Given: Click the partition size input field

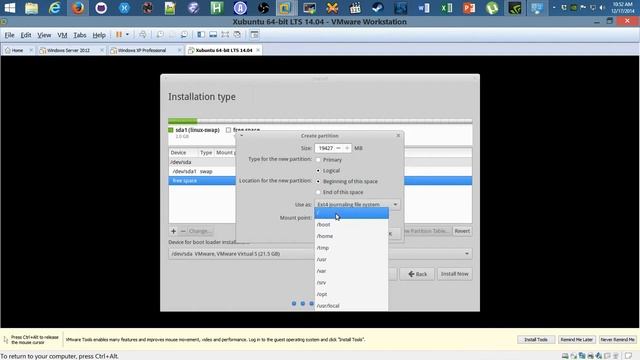Looking at the screenshot, I should (325, 148).
